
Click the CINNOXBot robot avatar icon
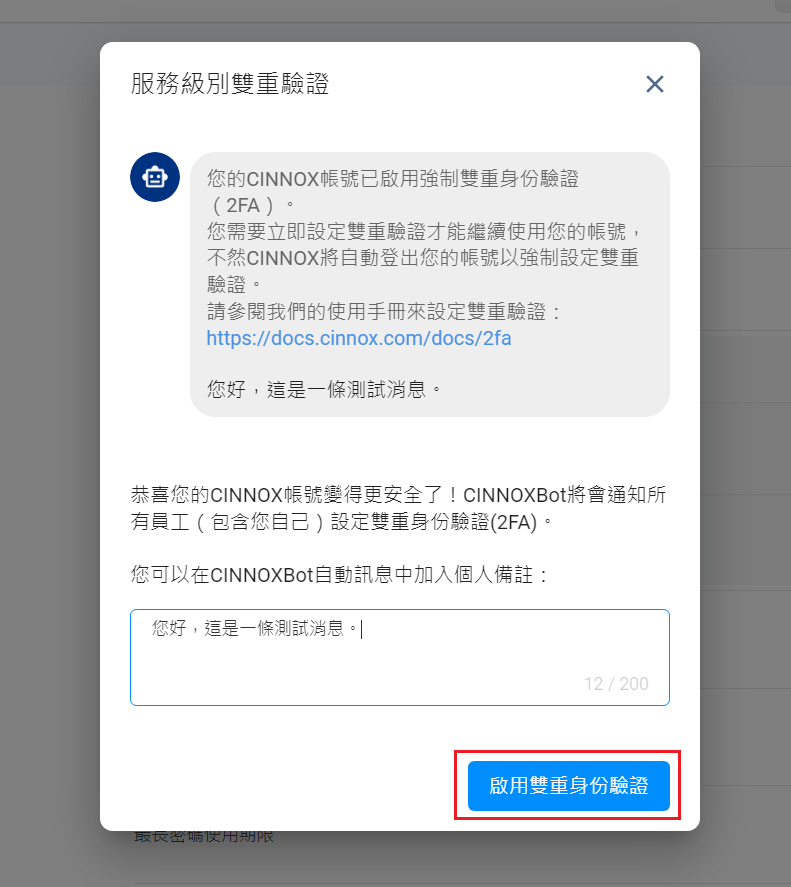[x=155, y=177]
